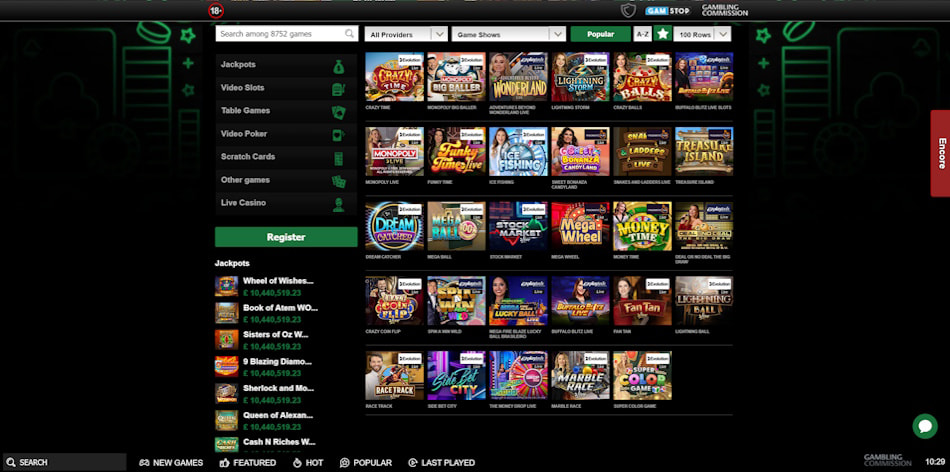Open the Snakes and Ladders Live thumbnail
Viewport: 950px width, 472px height.
point(642,151)
